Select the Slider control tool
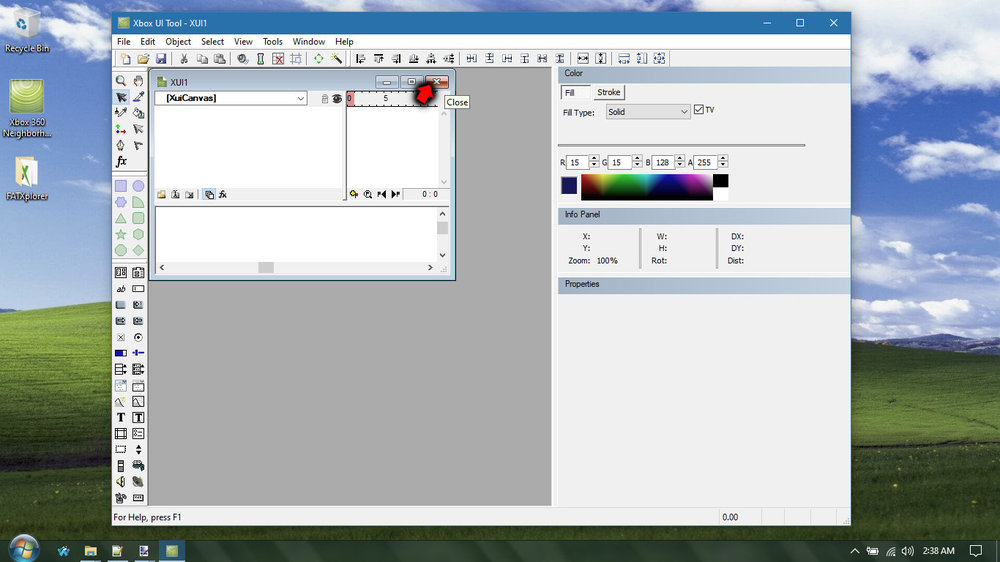Image resolution: width=1000 pixels, height=562 pixels. tap(138, 353)
